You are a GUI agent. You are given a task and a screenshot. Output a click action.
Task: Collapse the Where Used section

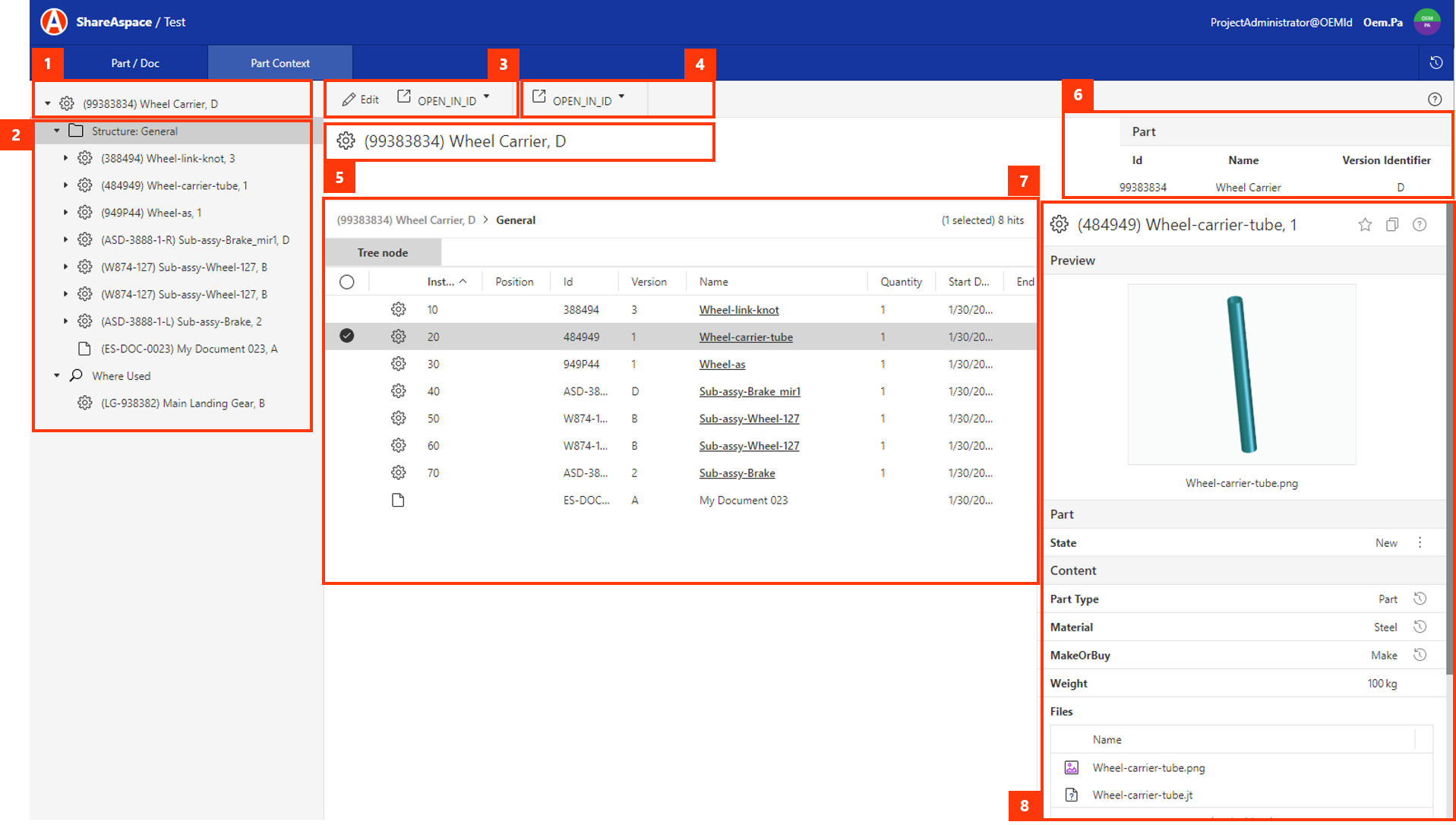56,375
